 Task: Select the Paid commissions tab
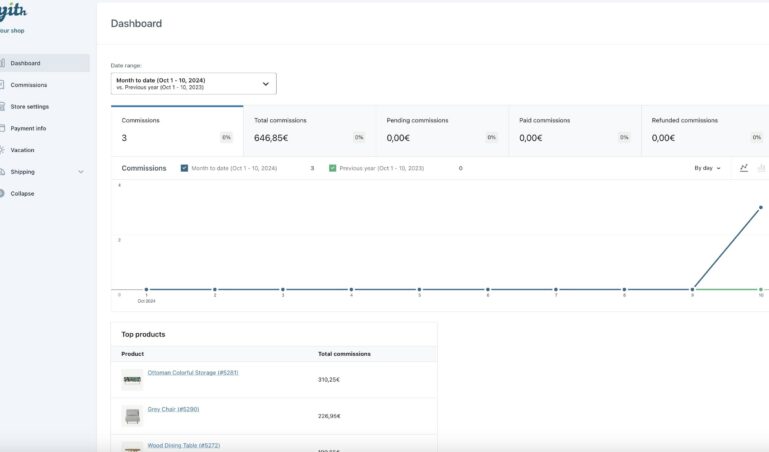(574, 130)
